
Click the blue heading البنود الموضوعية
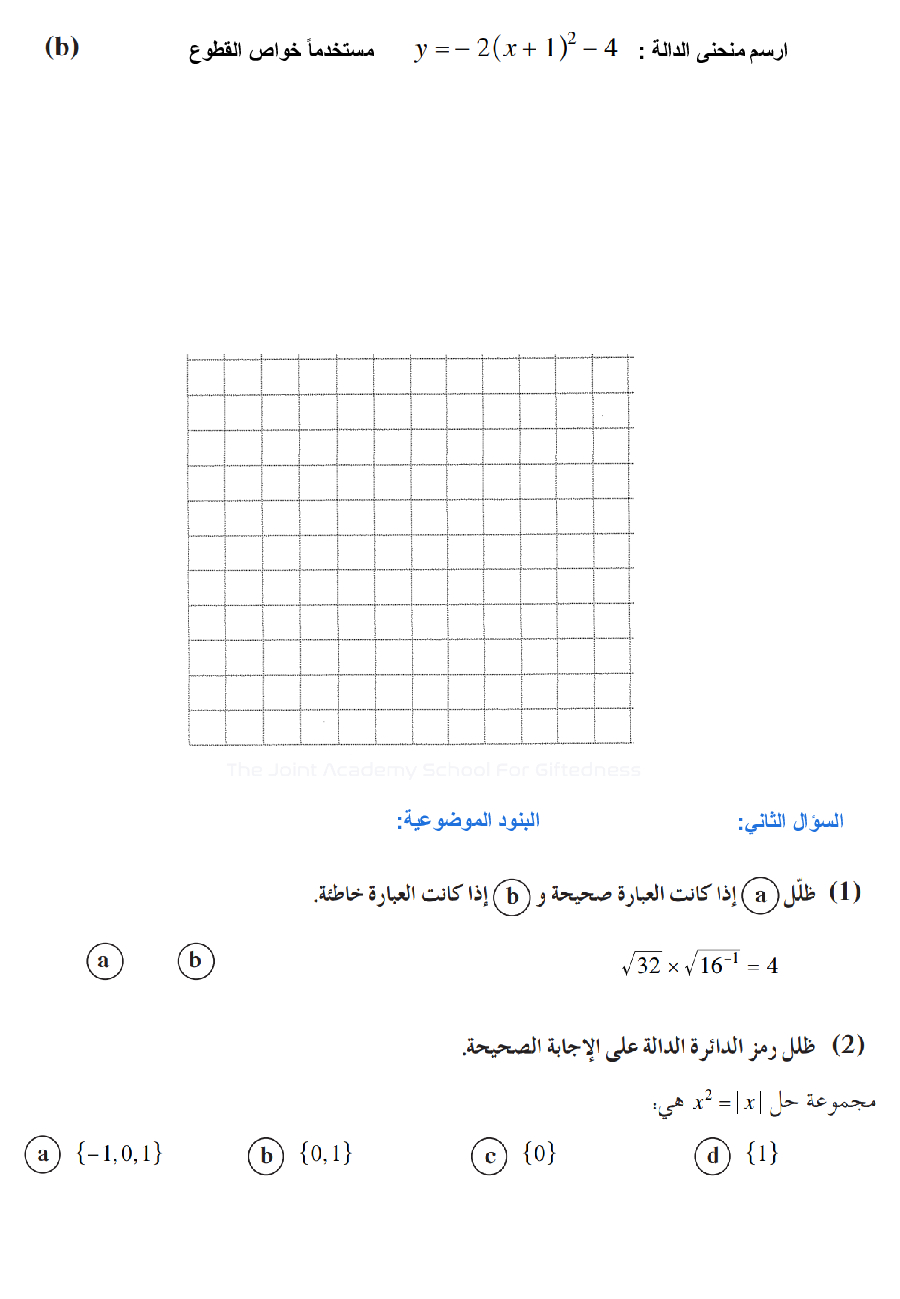[468, 821]
